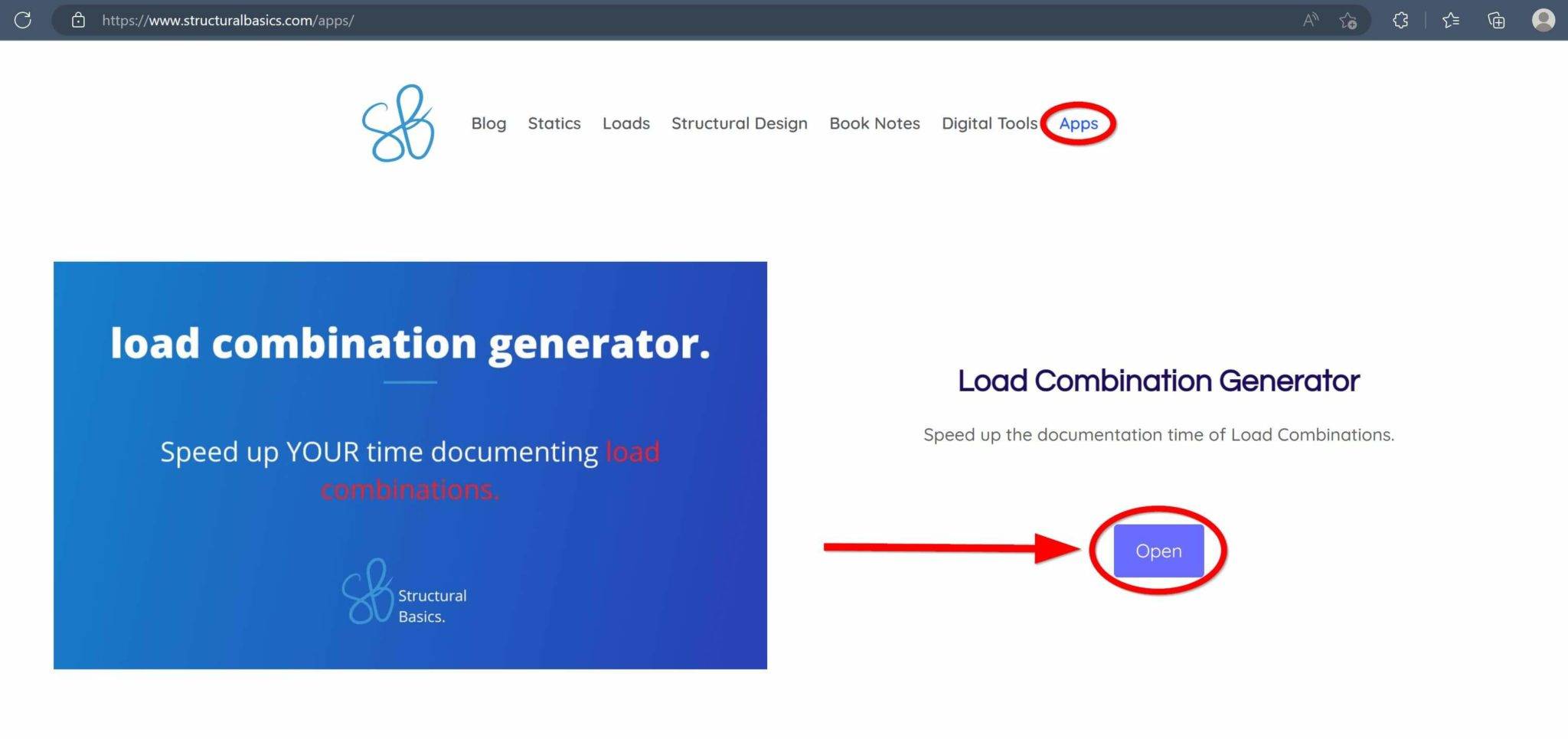Open the Blog menu item
This screenshot has width=1568, height=739.
click(x=488, y=123)
